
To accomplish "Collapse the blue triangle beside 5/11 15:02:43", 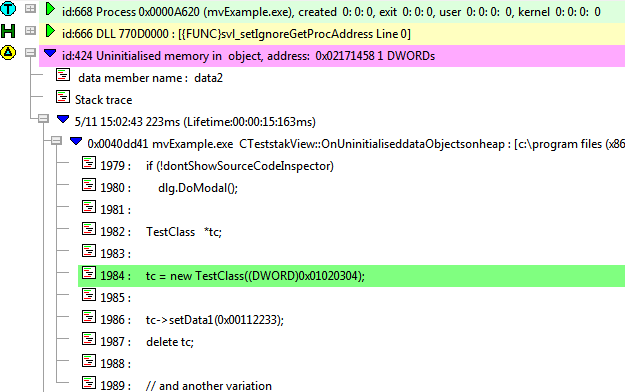I will 63,119.
